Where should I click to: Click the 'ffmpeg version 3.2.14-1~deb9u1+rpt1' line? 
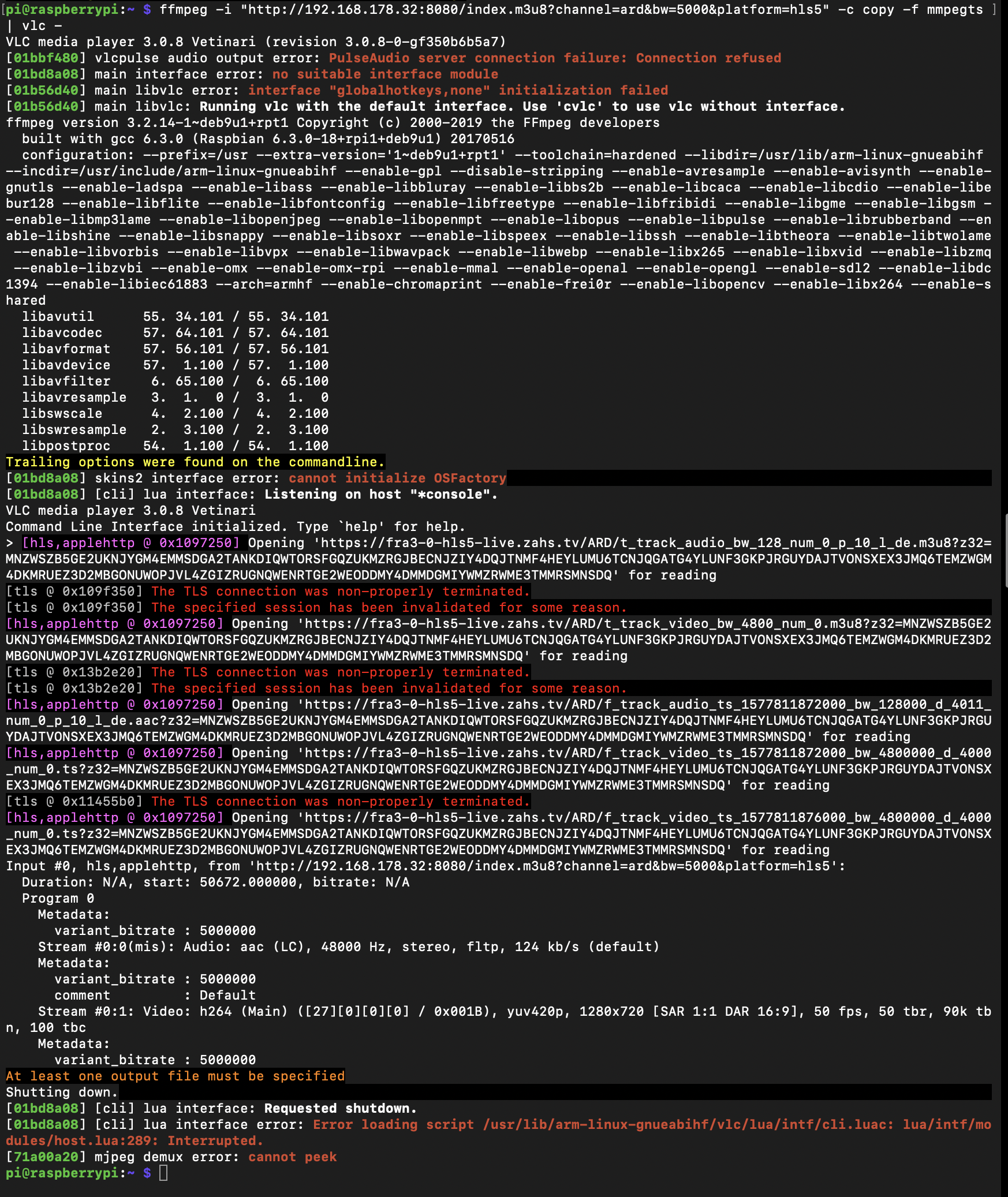(x=333, y=122)
